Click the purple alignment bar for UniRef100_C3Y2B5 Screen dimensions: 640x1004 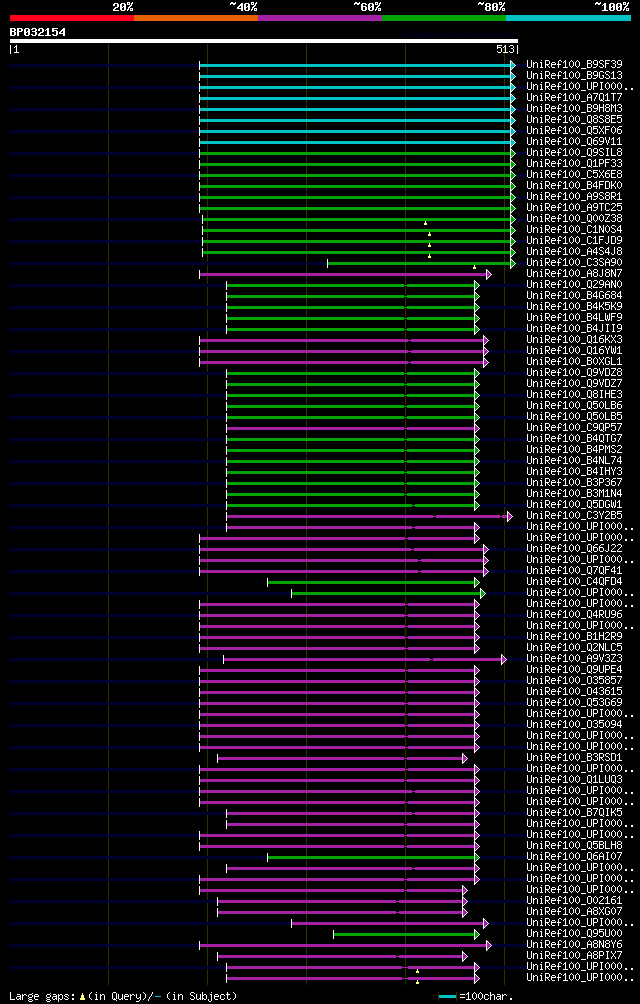pyautogui.click(x=369, y=516)
